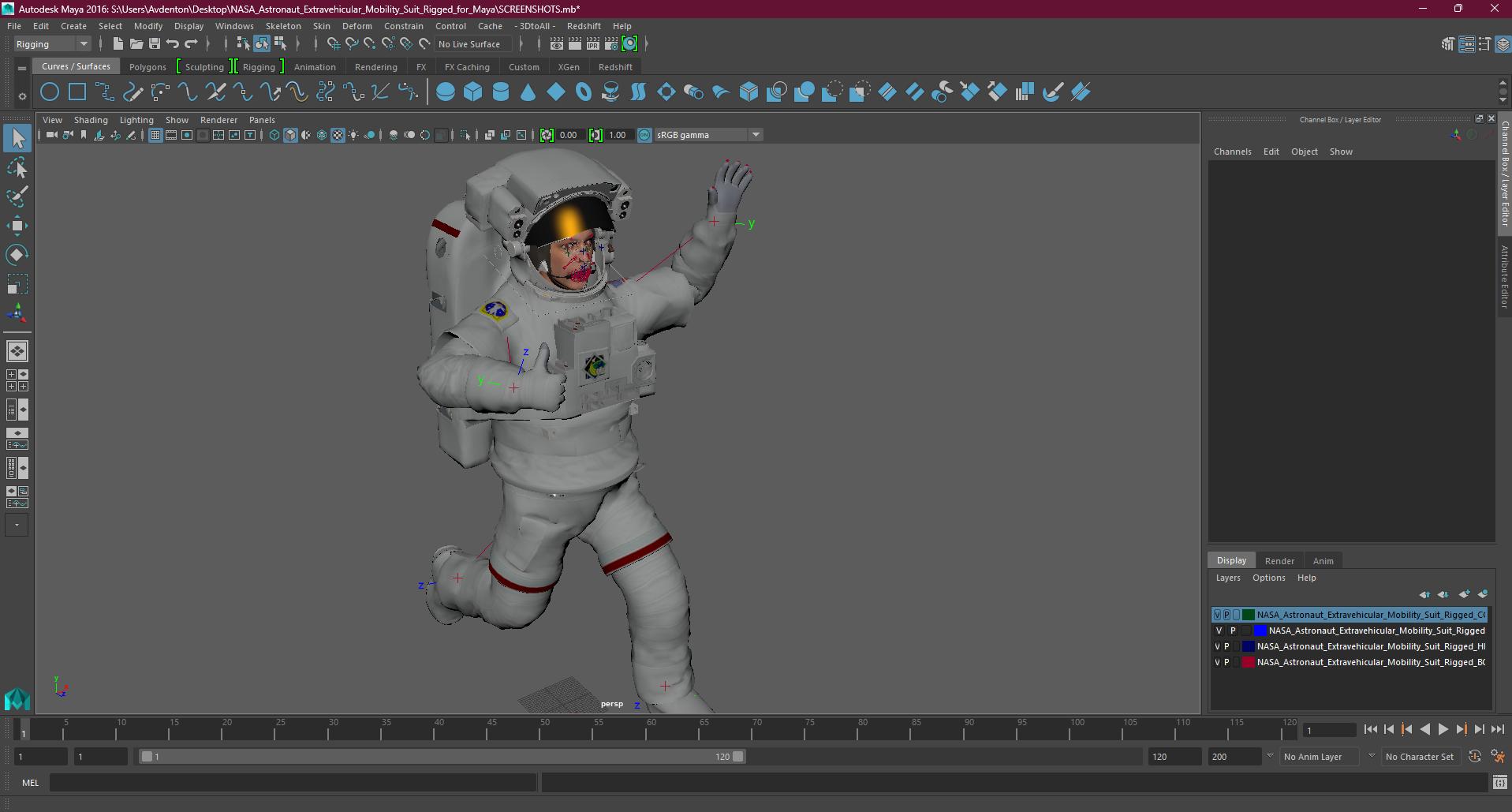Toggle visibility V of Rigged_HI dark-blue layer

click(1217, 646)
